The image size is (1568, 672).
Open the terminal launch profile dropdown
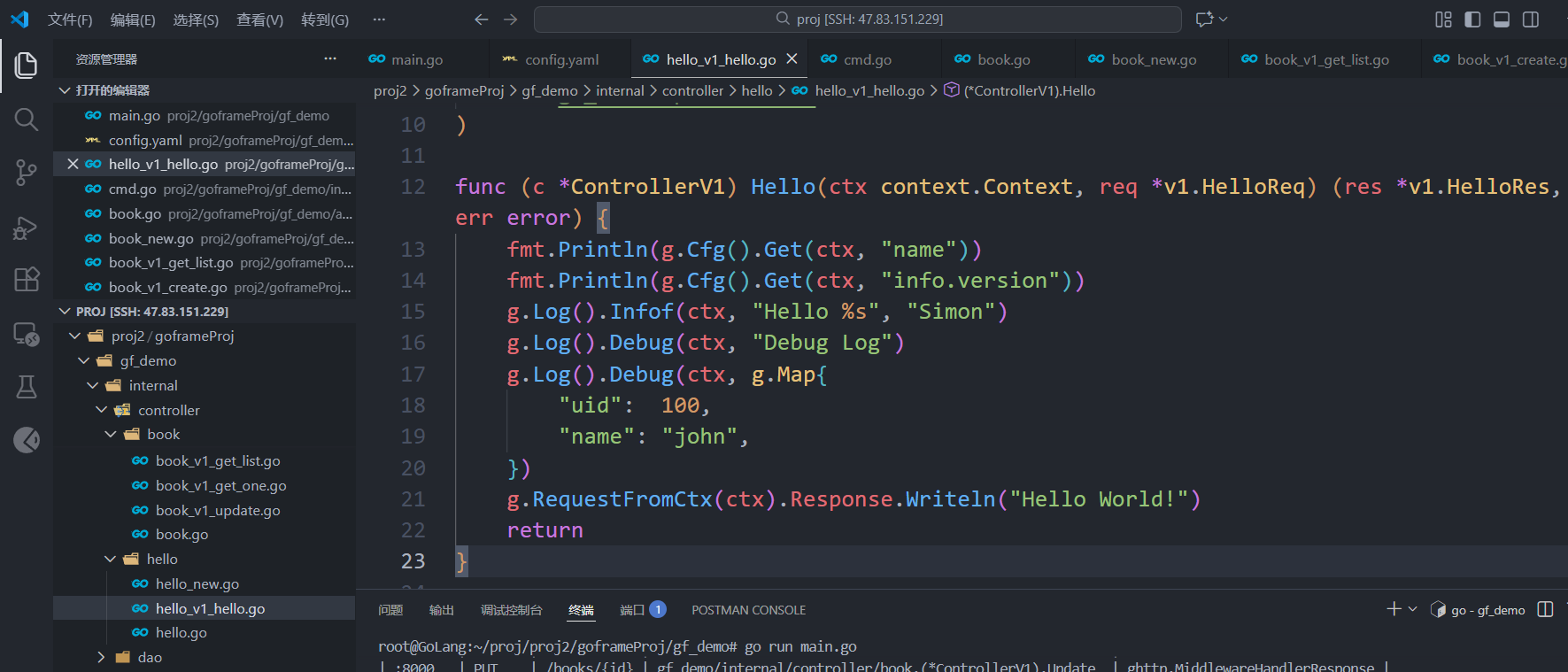click(1412, 609)
